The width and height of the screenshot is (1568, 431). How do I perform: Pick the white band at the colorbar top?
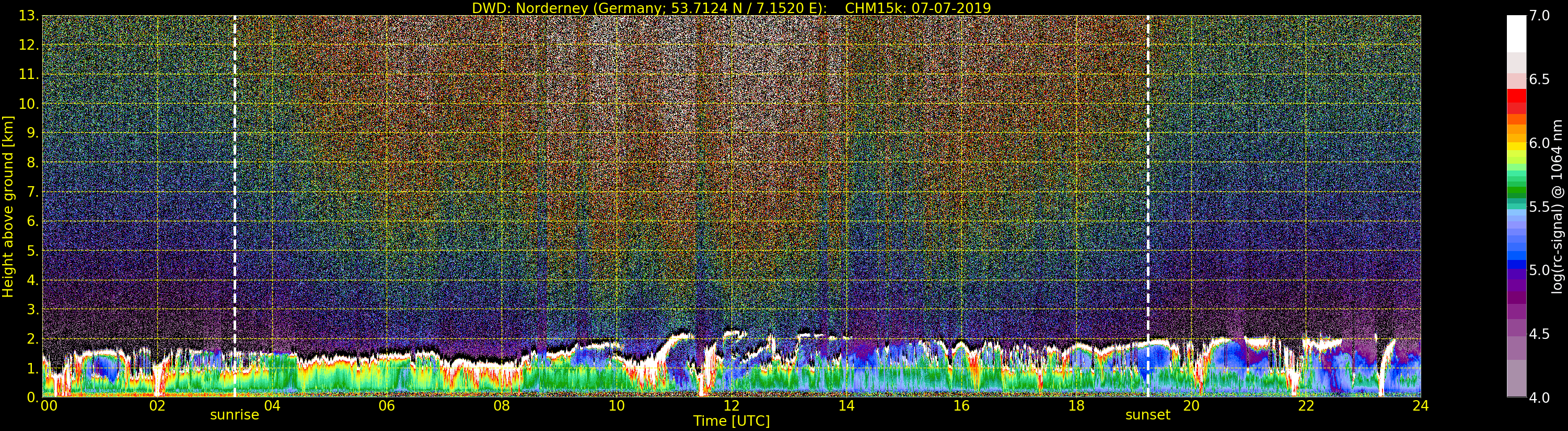(x=1516, y=33)
